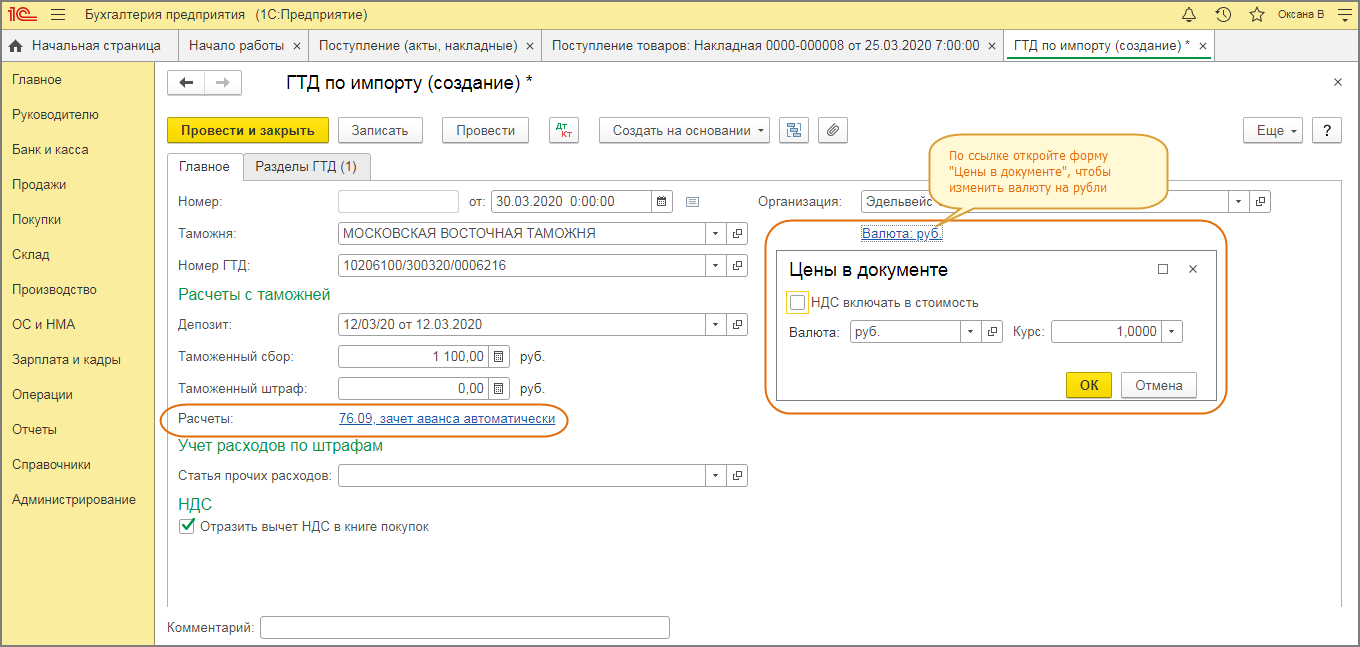Close the Начало работы tab

(296, 46)
